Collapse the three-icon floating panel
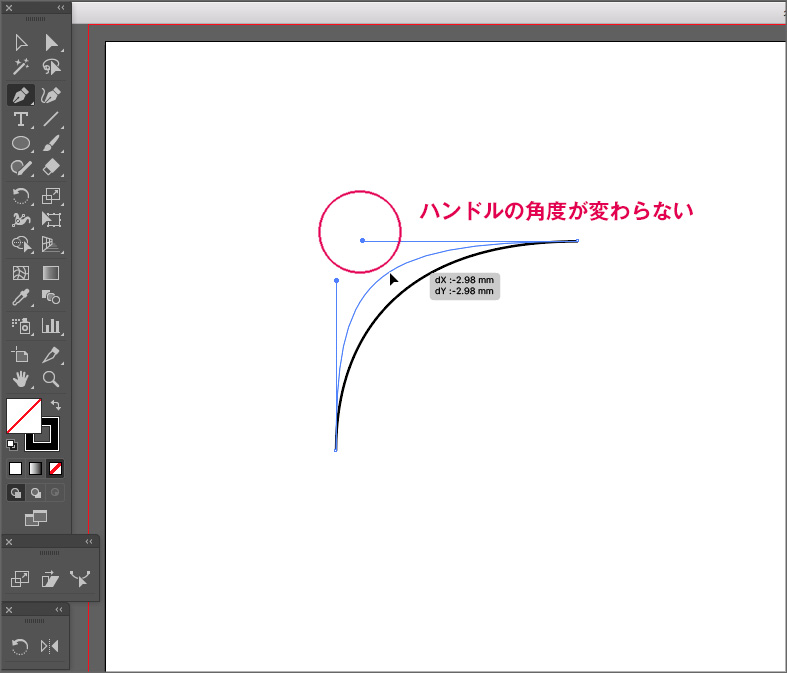 89,542
